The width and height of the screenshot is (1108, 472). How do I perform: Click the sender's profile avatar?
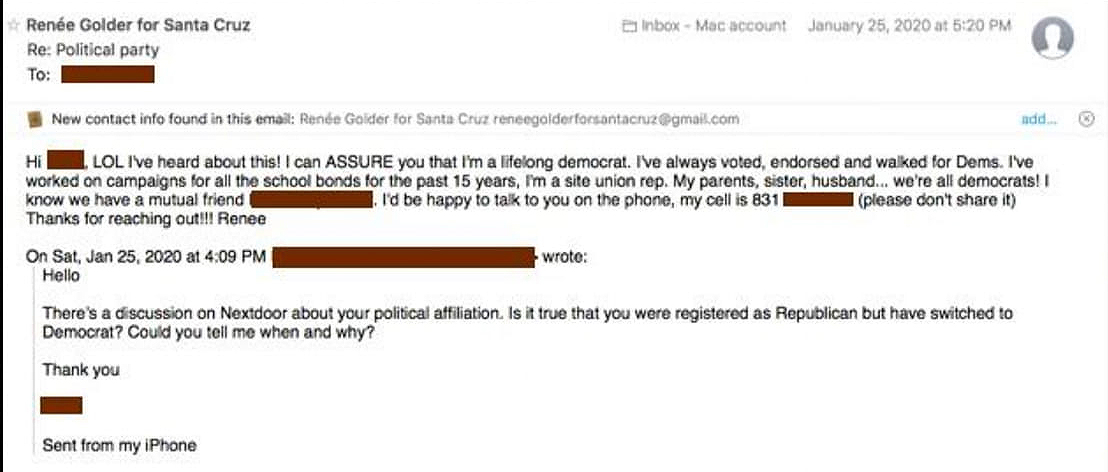click(1052, 39)
